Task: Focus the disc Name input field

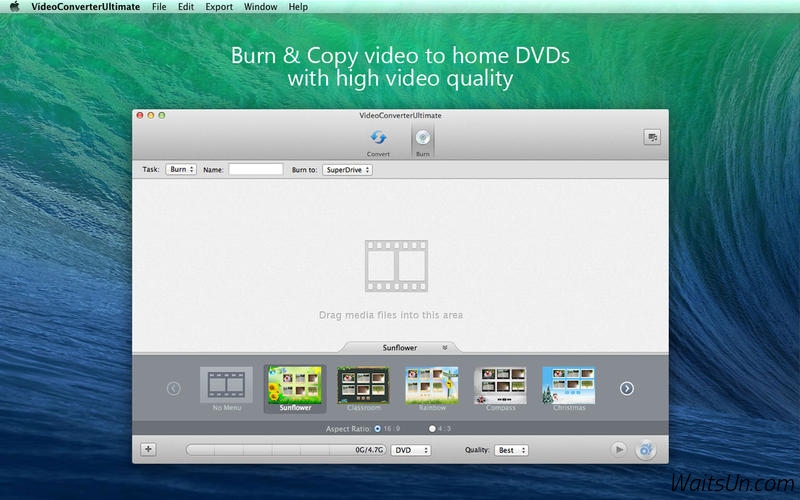Action: click(256, 169)
